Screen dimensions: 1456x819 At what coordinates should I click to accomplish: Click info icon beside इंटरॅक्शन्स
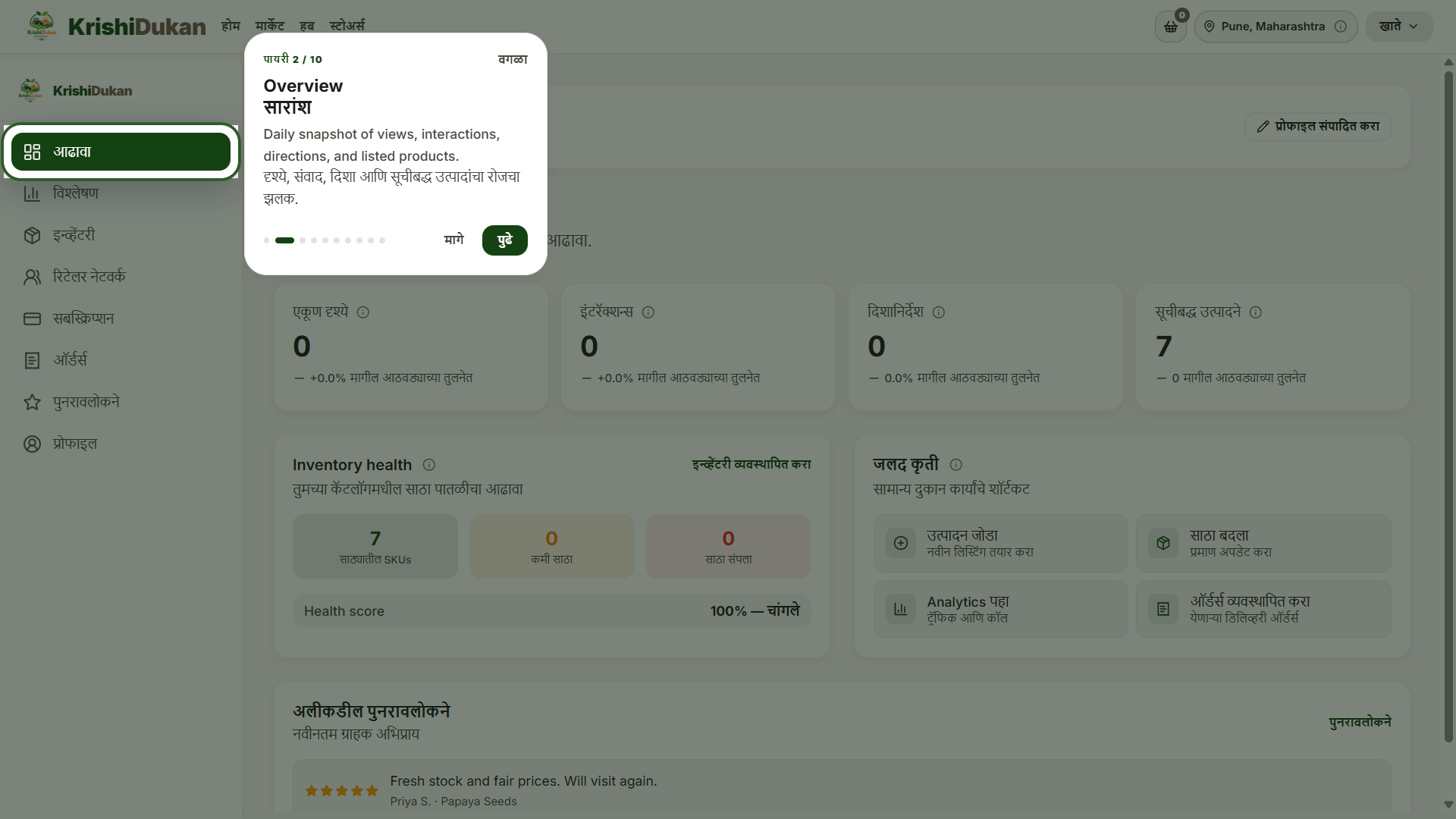[648, 312]
